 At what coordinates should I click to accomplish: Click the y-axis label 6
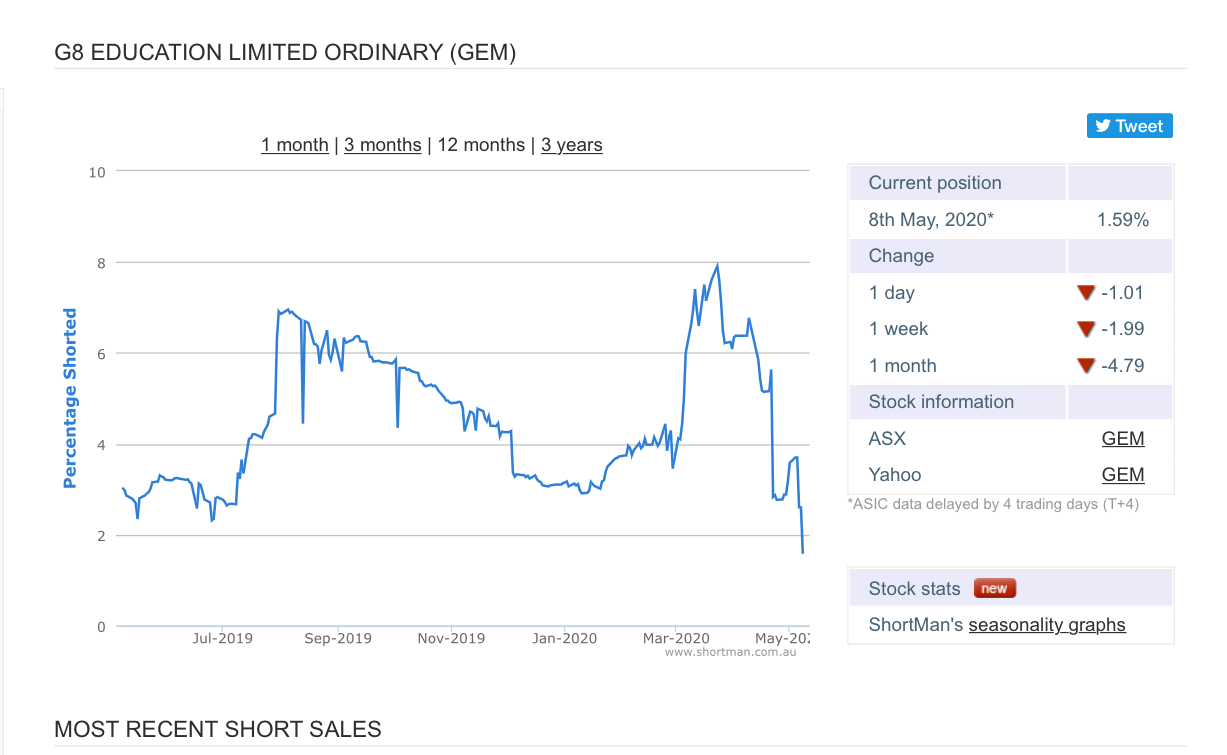101,354
